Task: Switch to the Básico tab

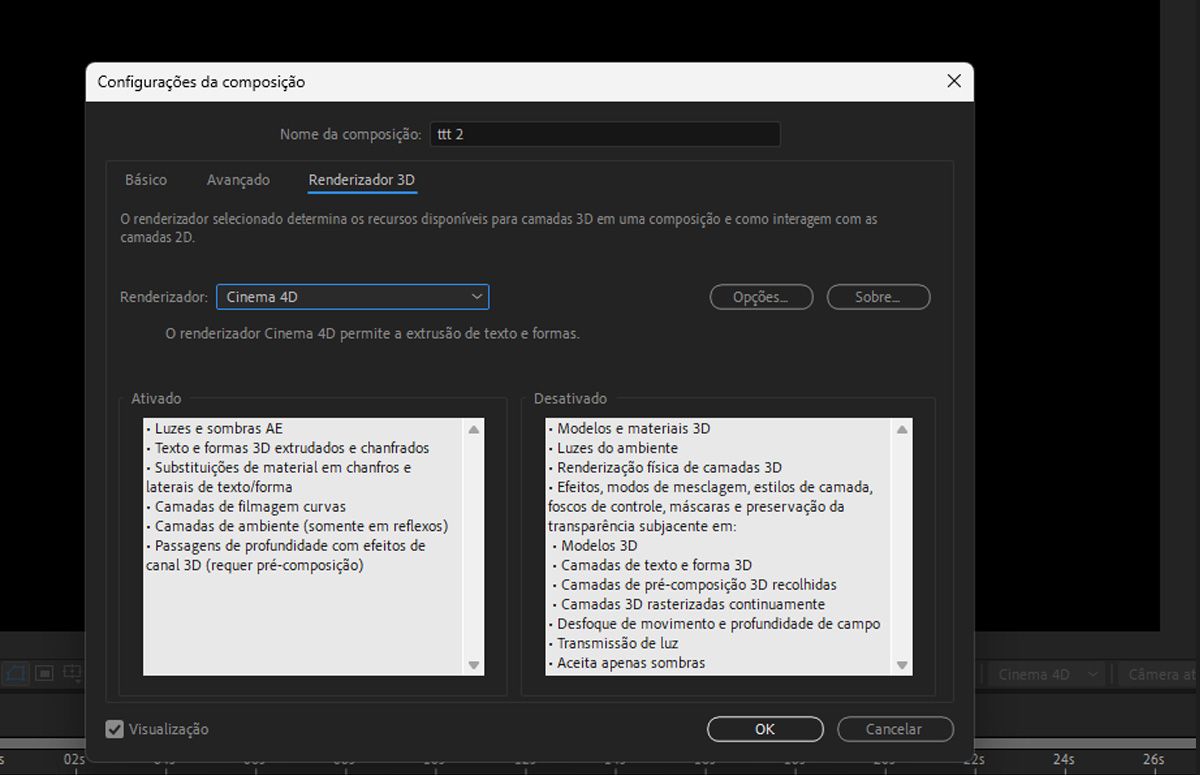Action: pos(145,180)
